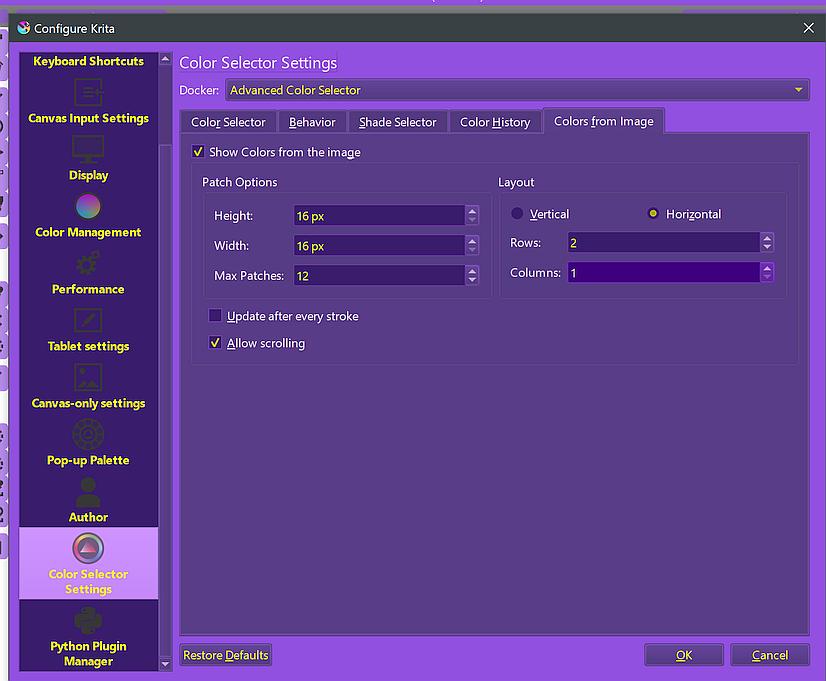The height and width of the screenshot is (681, 826).
Task: Increase Columns value with up arrow
Action: pos(767,268)
